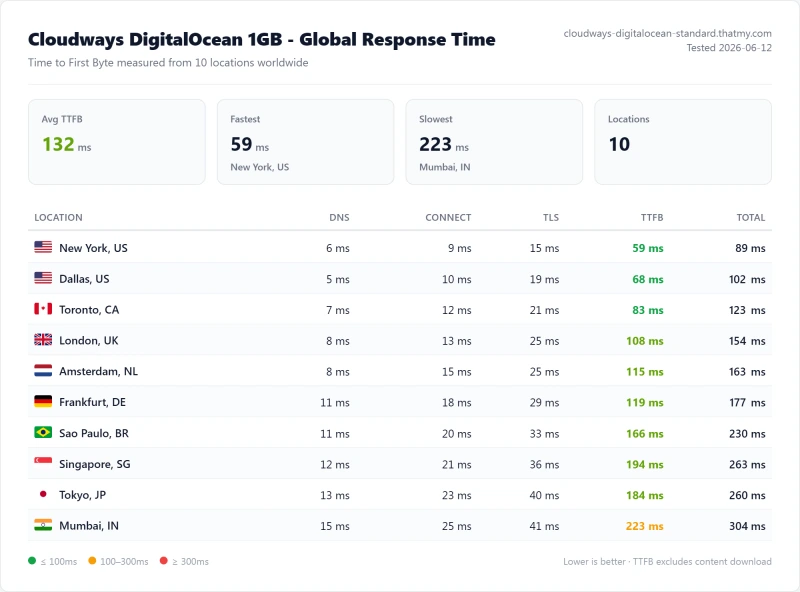Screen dimensions: 800x592
Task: Click the Canadian flag beside Toronto
Action: point(43,309)
